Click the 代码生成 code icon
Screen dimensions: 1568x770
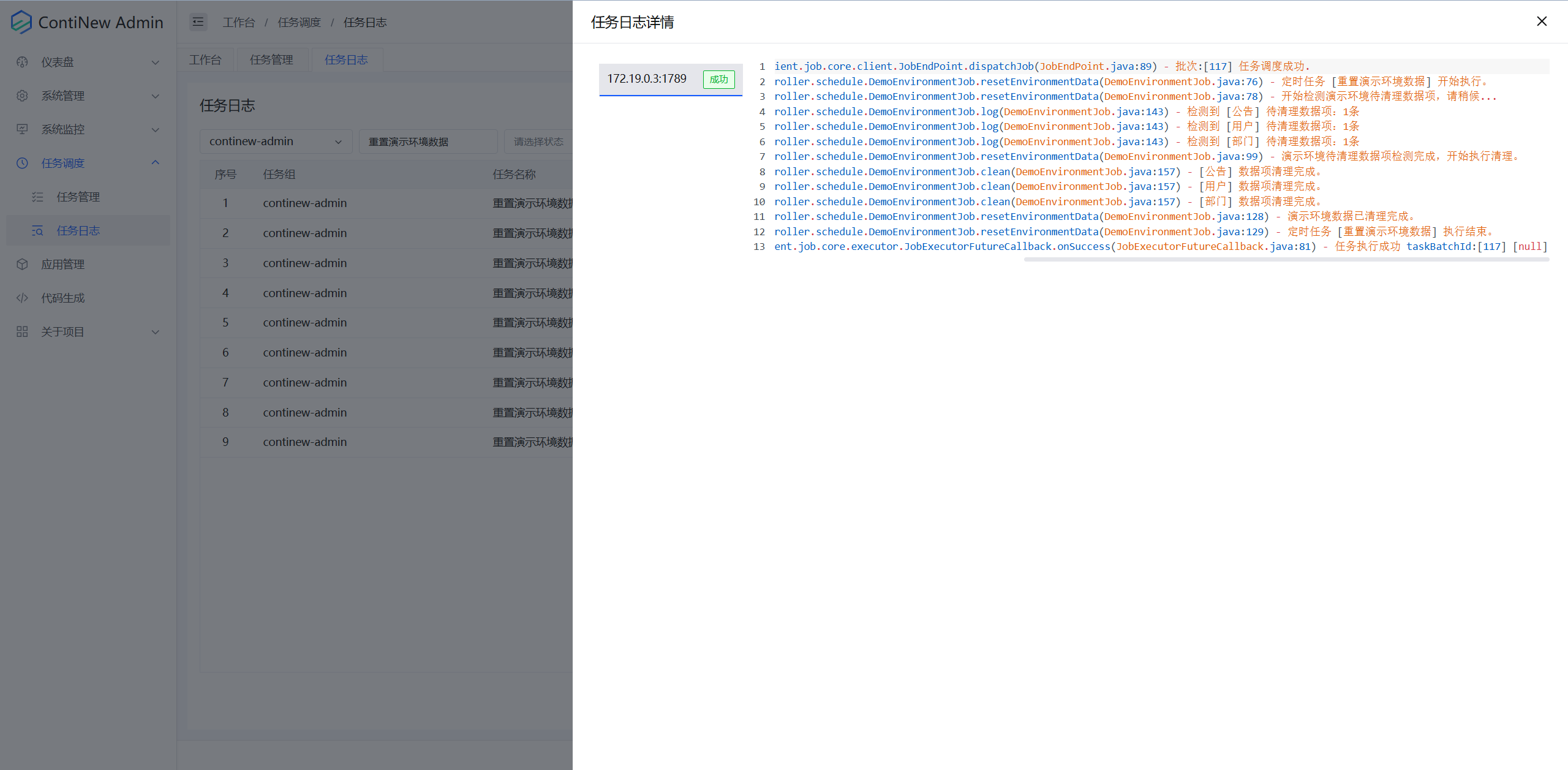click(22, 298)
